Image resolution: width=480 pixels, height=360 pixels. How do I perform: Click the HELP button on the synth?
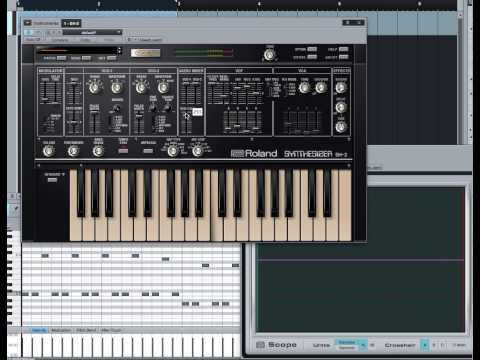344,49
